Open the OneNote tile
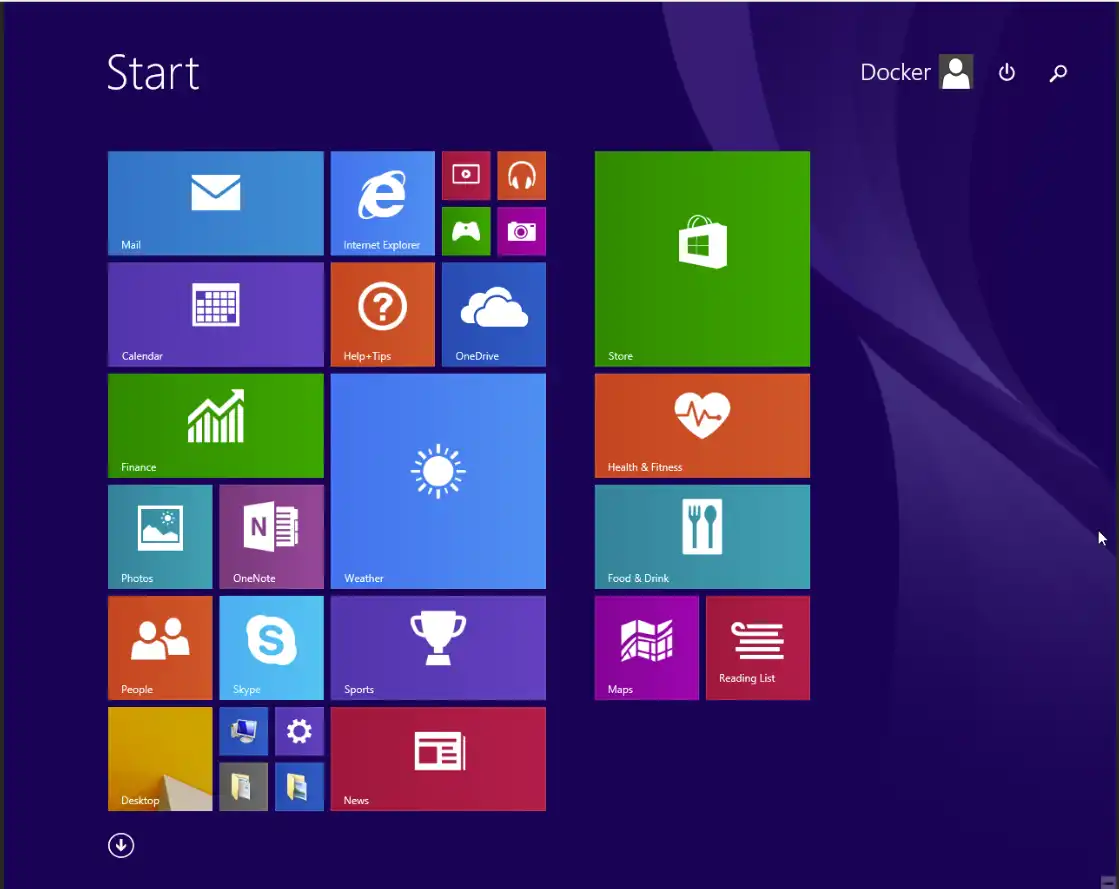The image size is (1119, 889). [x=271, y=536]
